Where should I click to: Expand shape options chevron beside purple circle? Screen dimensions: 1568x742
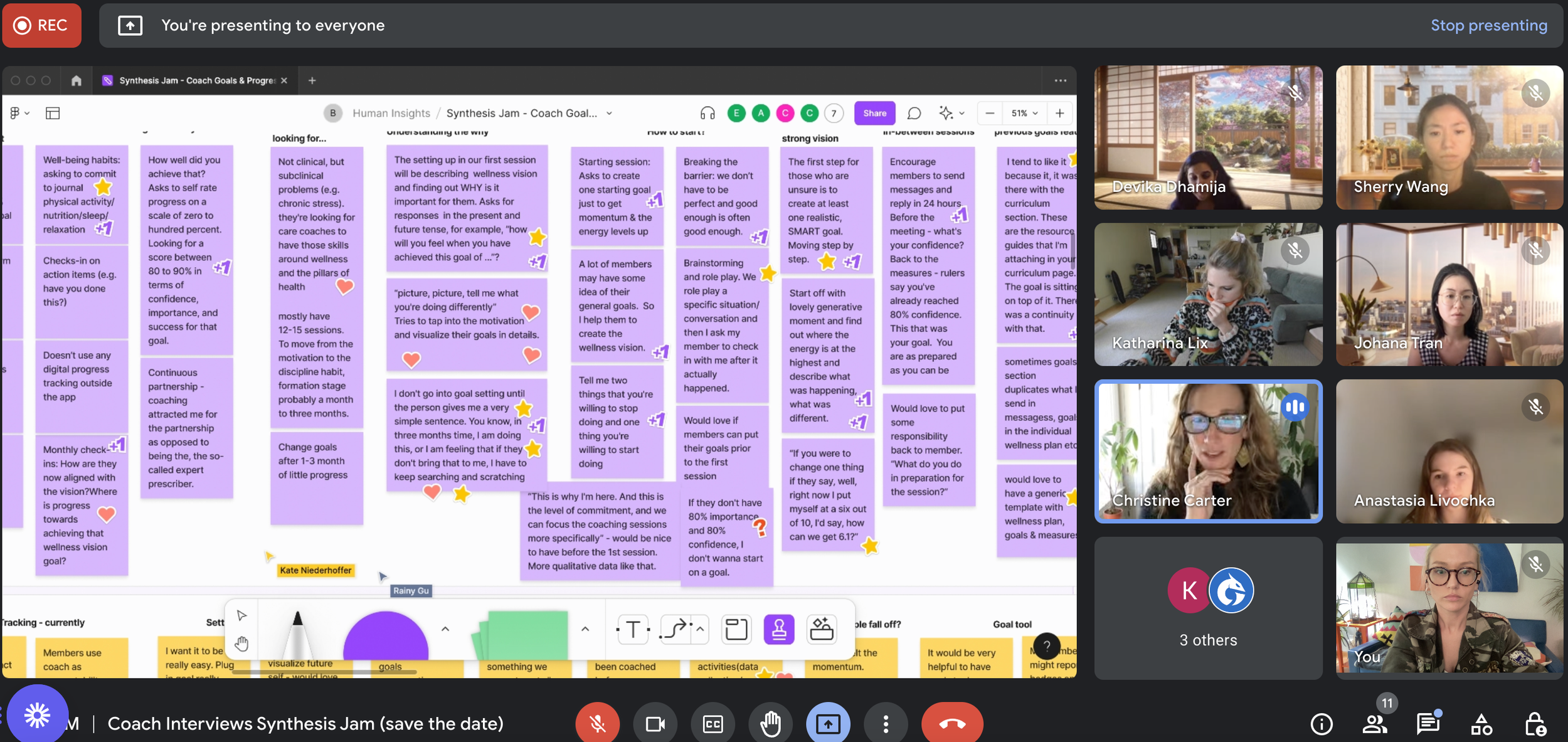[x=445, y=628]
